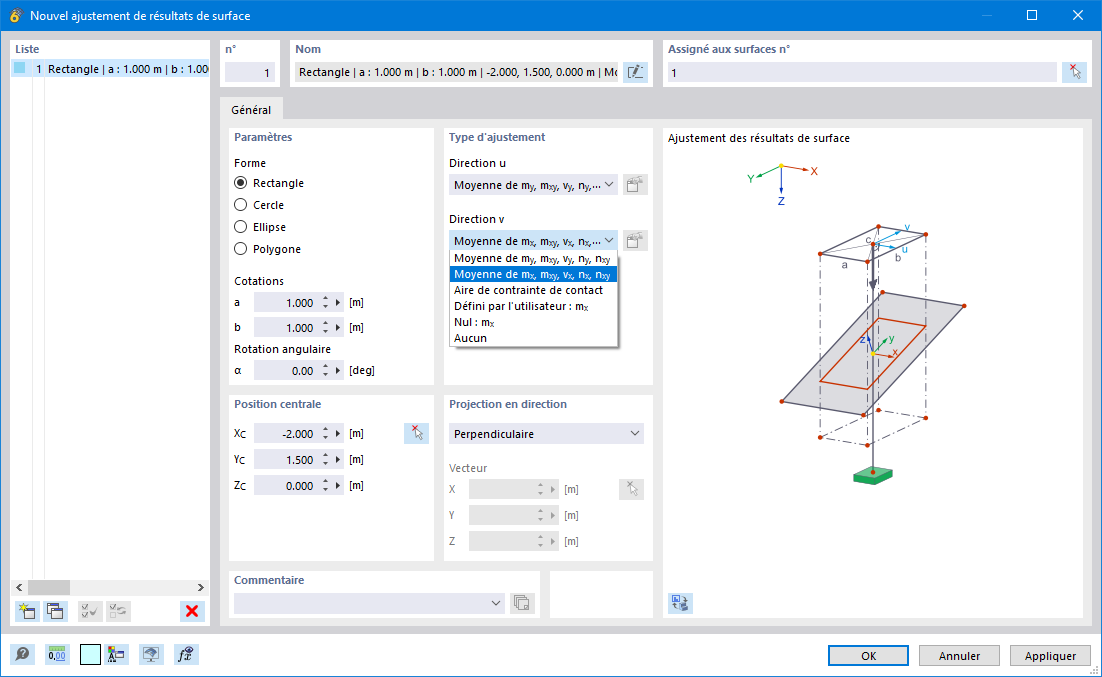The width and height of the screenshot is (1102, 677).
Task: Click the edit icon beside Direction v
Action: 635,241
